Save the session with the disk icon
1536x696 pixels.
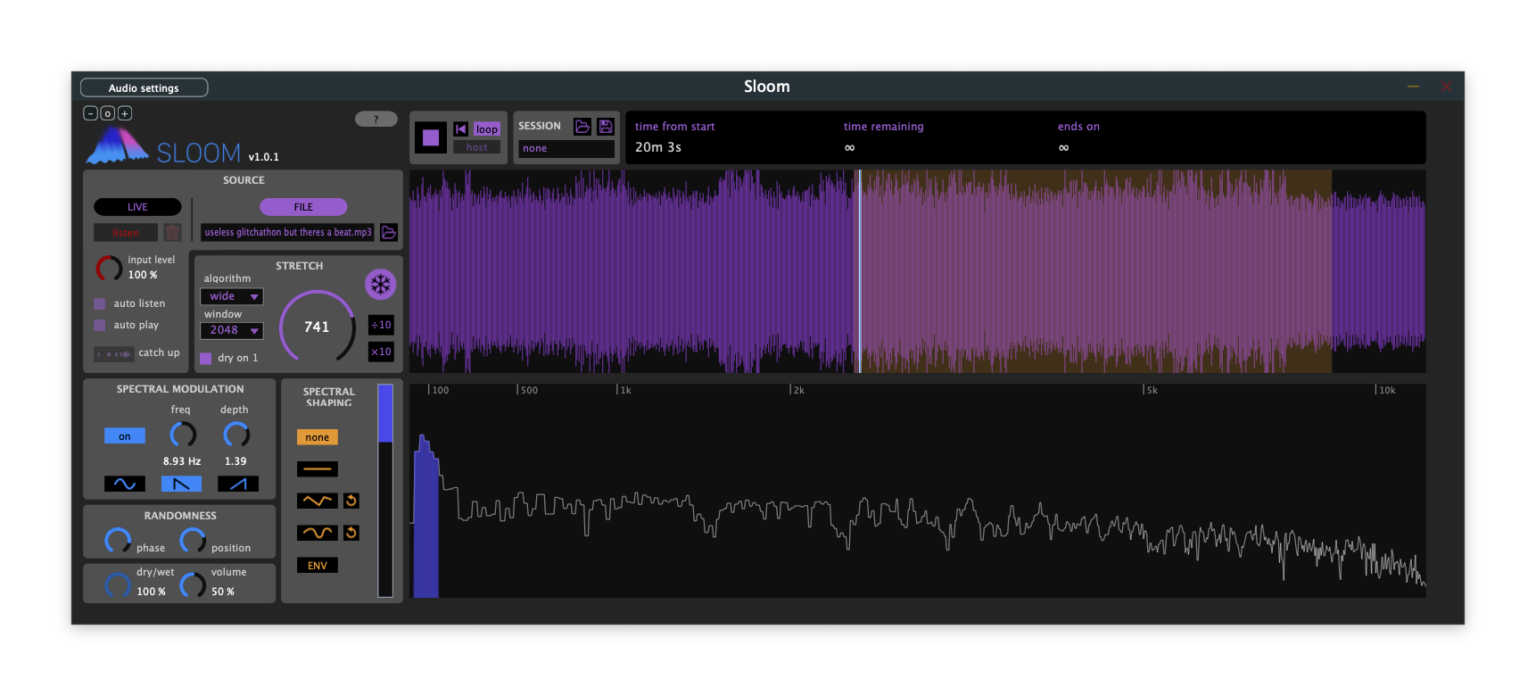point(605,126)
